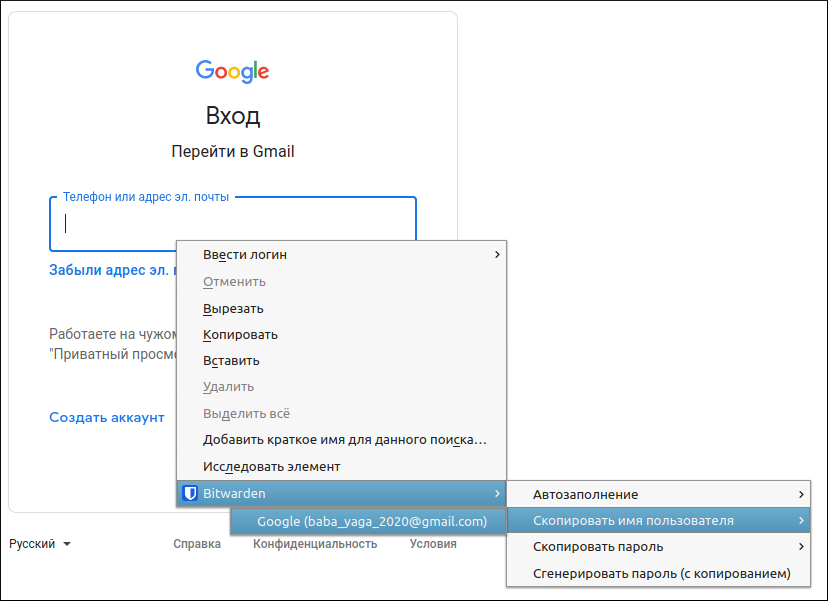Click the Создать аккаунт link
Viewport: 828px width, 601px height.
pyautogui.click(x=107, y=418)
